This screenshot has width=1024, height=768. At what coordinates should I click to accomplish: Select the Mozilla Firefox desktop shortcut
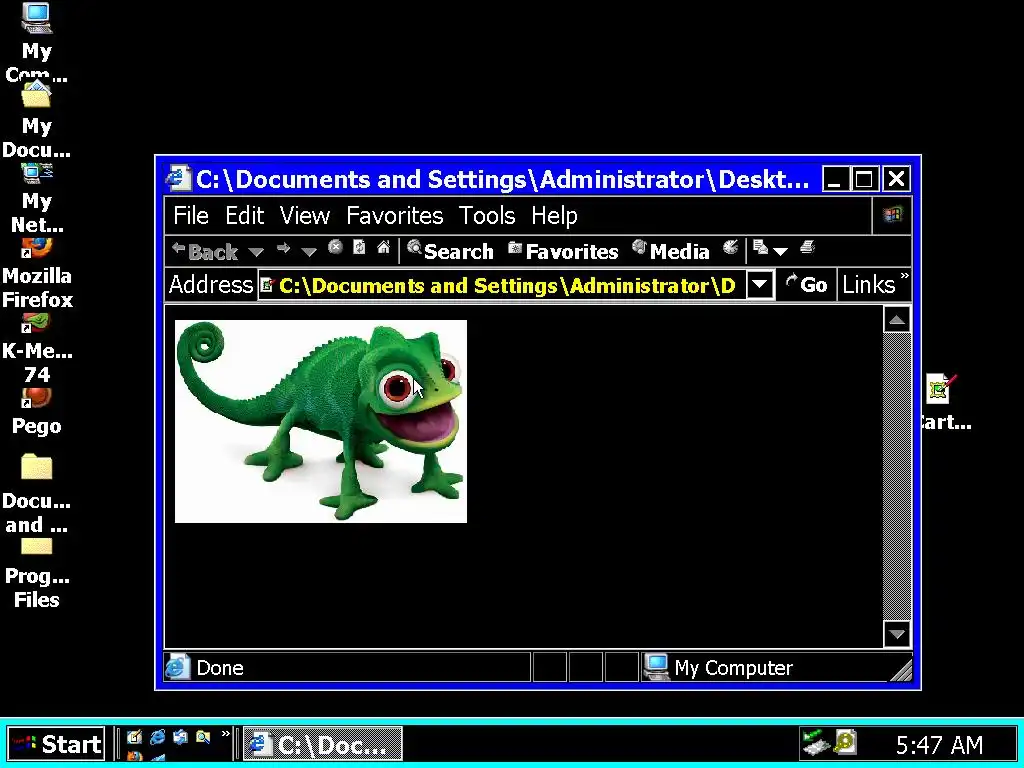pos(37,274)
